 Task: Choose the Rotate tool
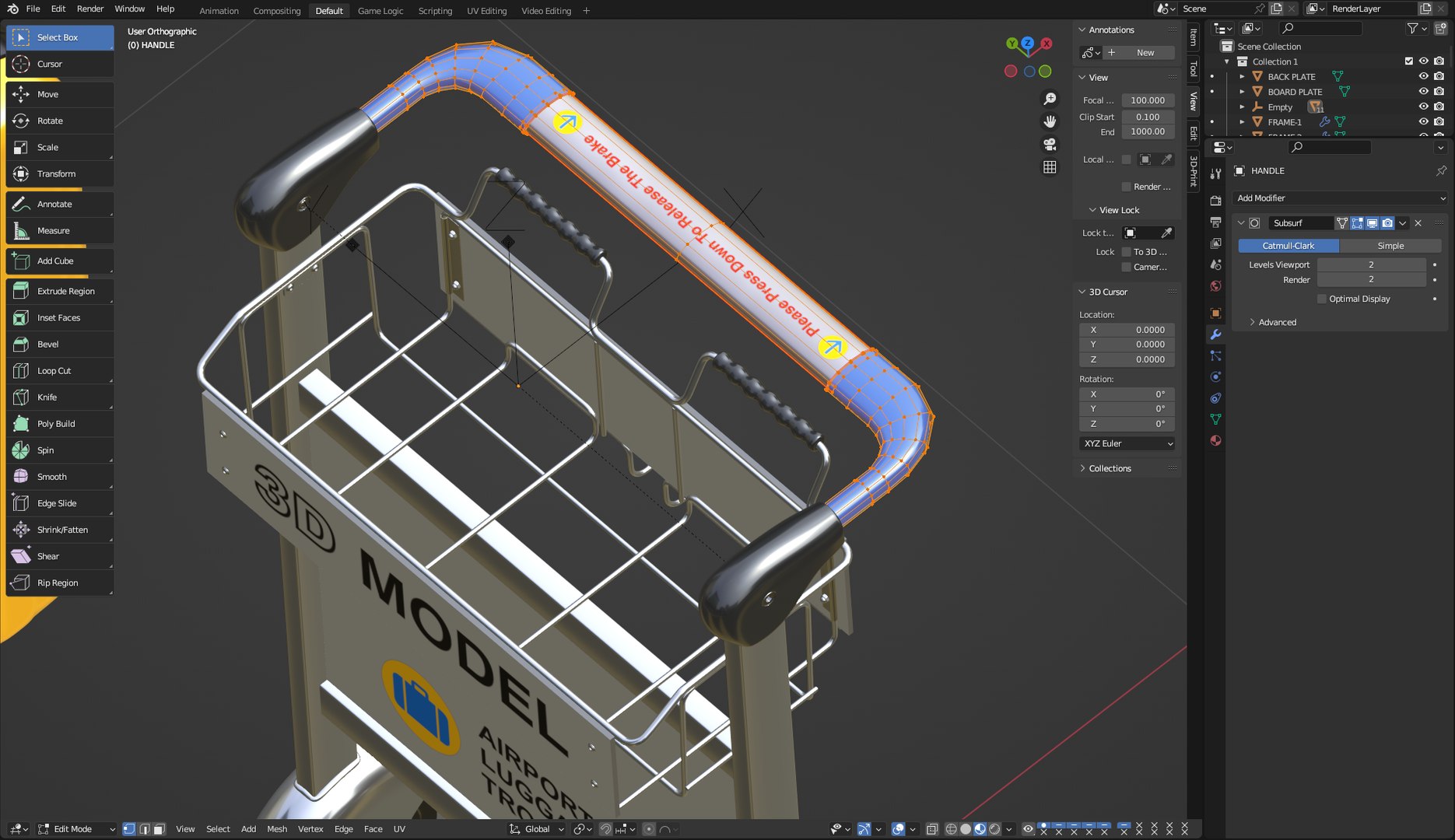coord(60,121)
